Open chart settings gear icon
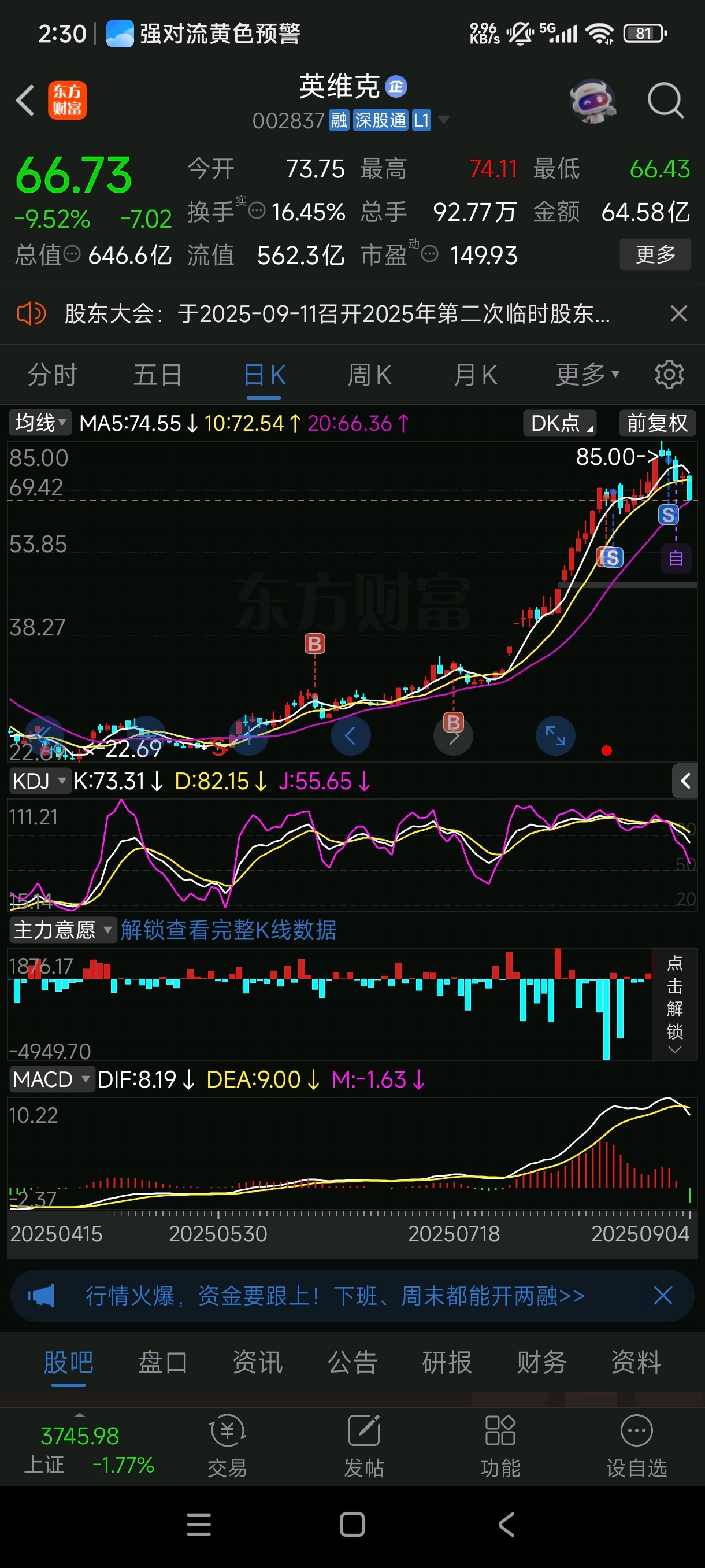 pyautogui.click(x=669, y=375)
